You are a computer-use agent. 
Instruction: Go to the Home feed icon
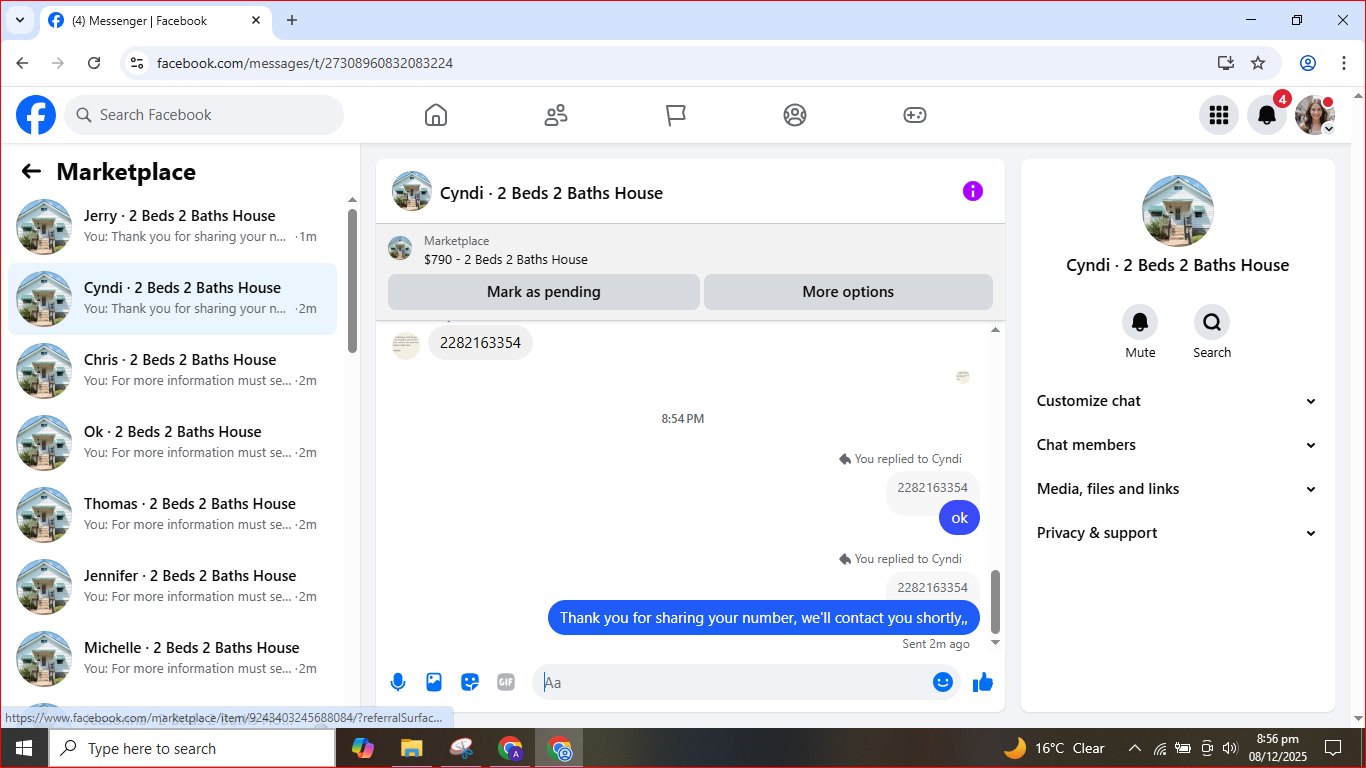coord(436,115)
